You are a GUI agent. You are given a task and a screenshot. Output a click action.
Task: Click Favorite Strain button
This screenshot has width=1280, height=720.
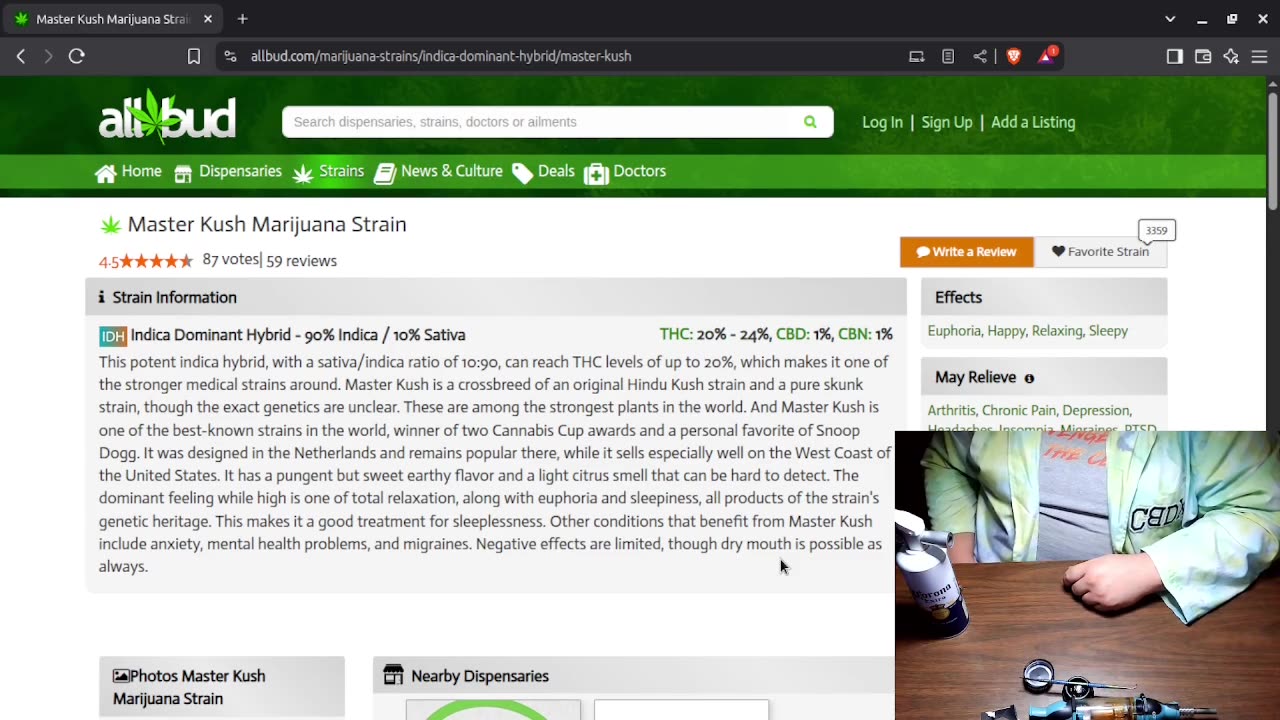[x=1100, y=252]
